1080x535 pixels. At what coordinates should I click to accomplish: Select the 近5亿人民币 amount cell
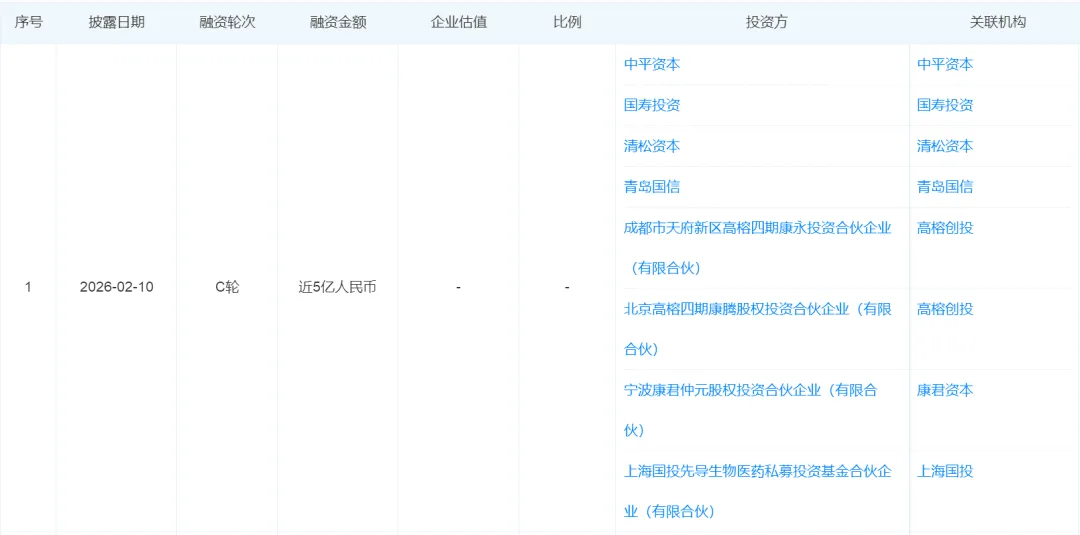coord(338,288)
